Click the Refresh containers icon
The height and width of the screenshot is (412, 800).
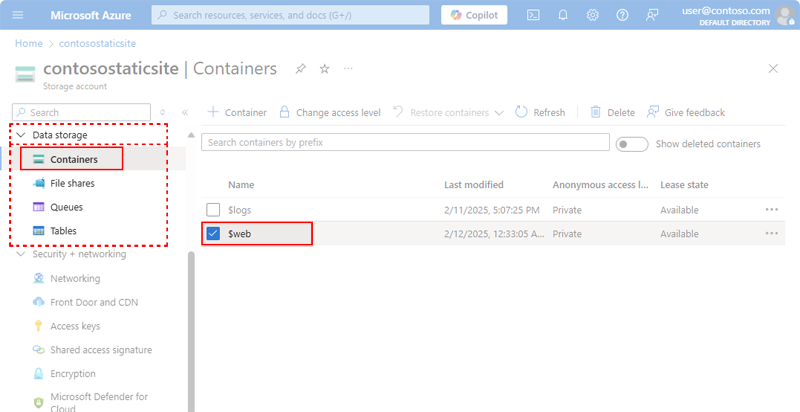coord(522,112)
